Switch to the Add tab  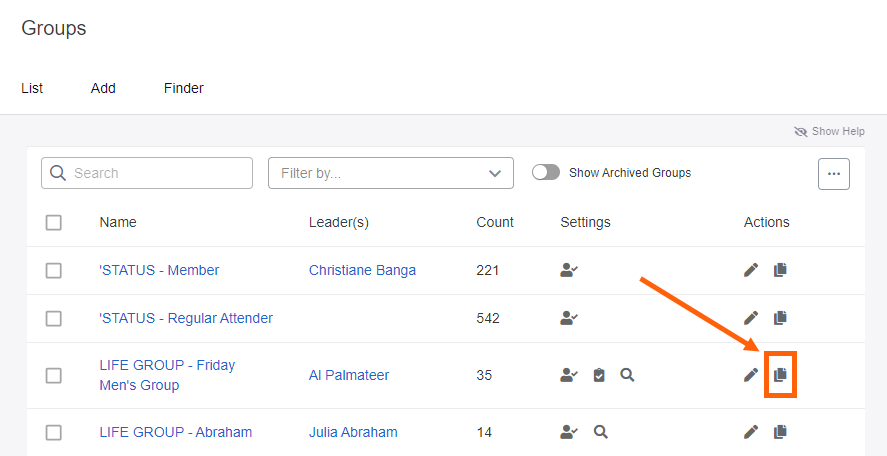coord(103,88)
